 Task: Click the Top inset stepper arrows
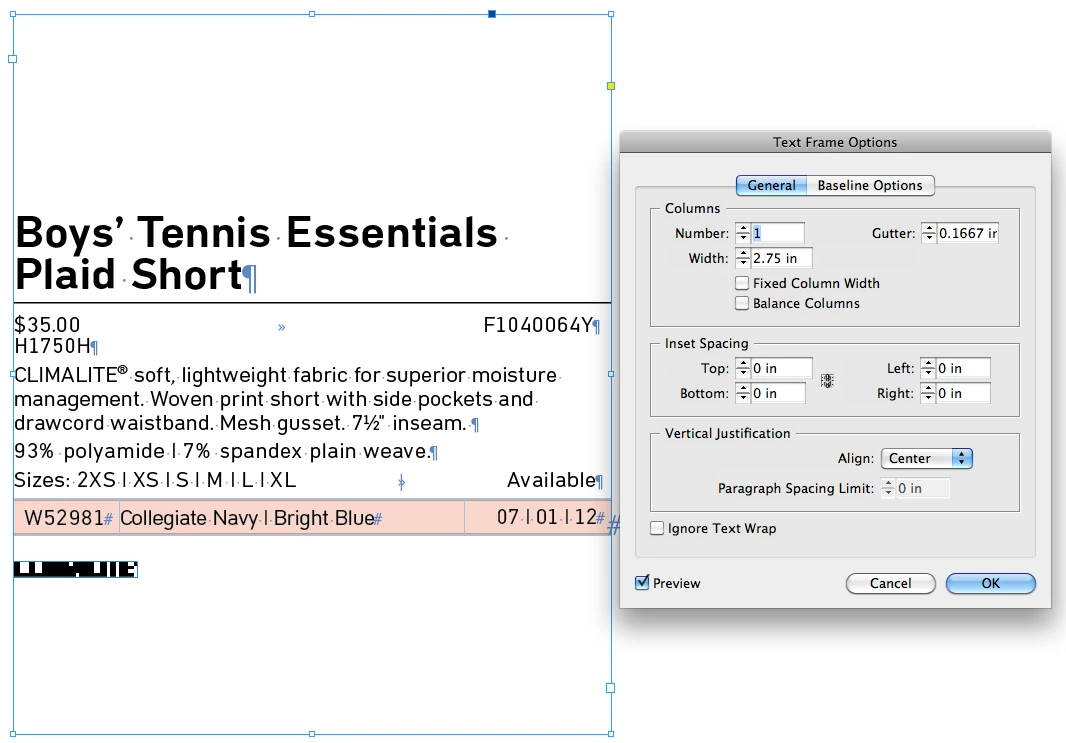click(x=742, y=368)
